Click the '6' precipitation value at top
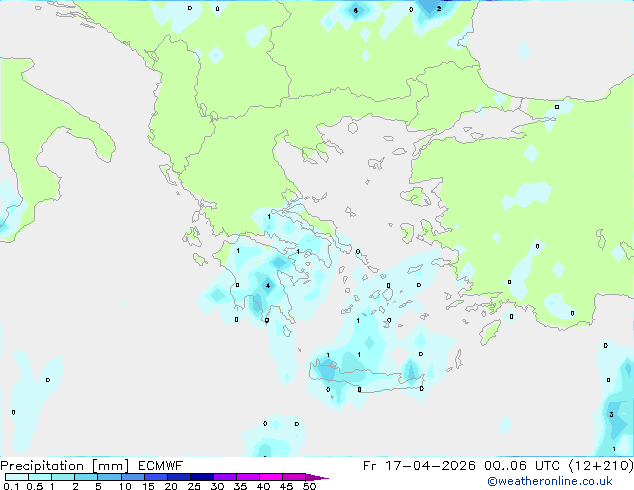 tap(356, 11)
